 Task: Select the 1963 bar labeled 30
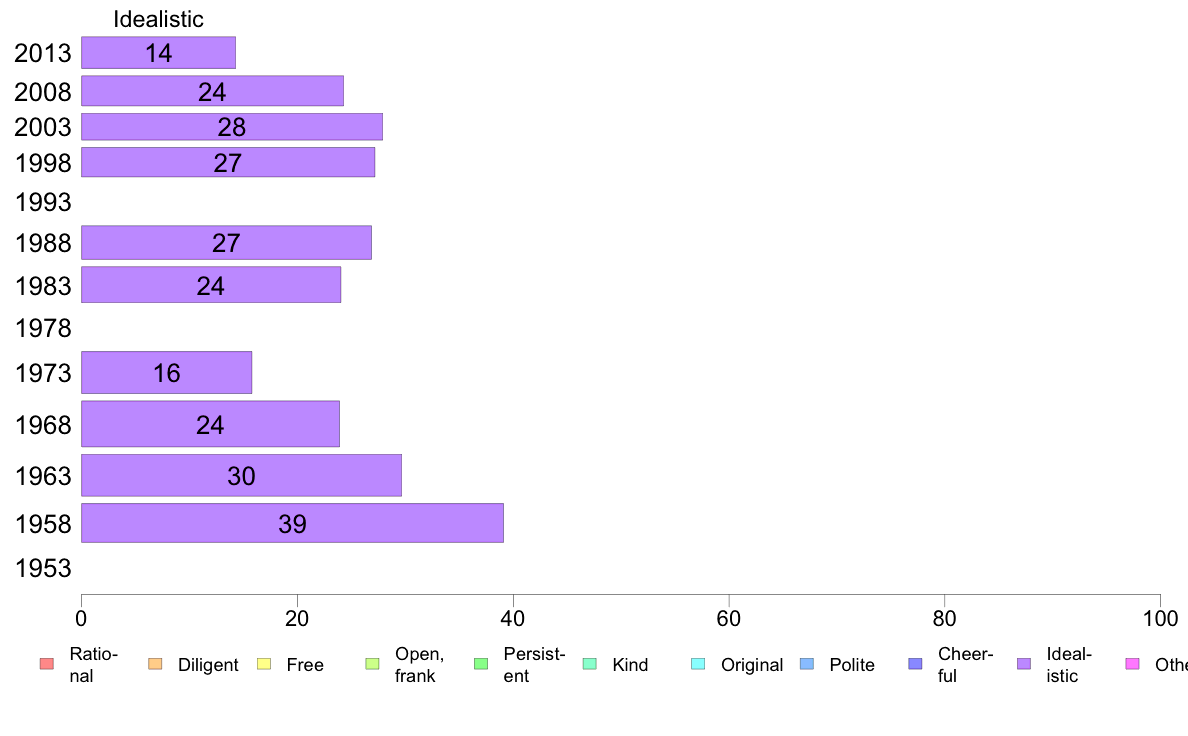tap(241, 475)
